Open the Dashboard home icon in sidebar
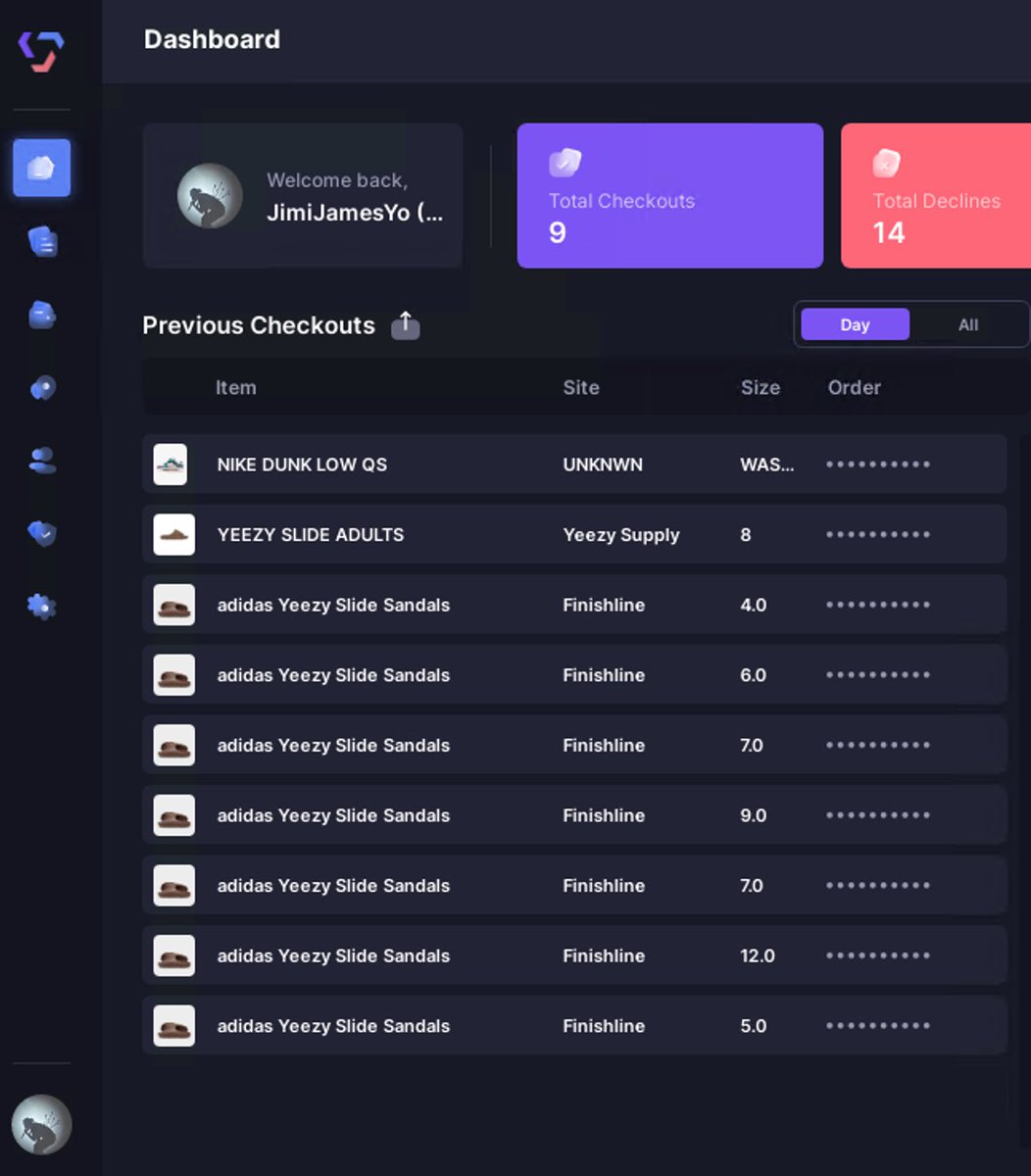The height and width of the screenshot is (1176, 1031). click(41, 168)
